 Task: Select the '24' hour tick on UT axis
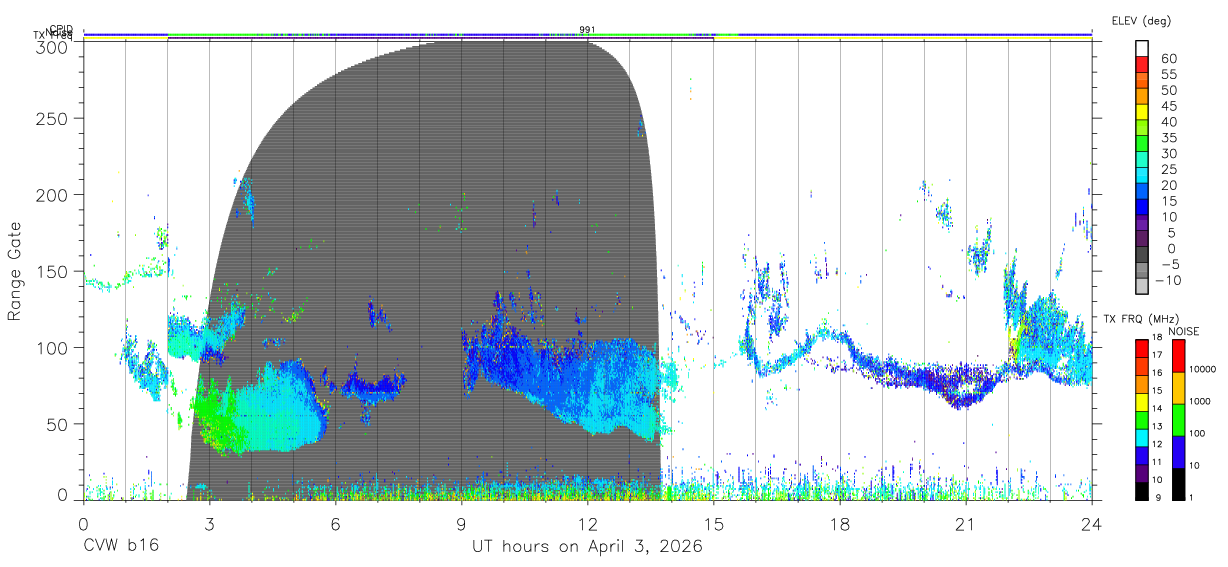pyautogui.click(x=1091, y=523)
